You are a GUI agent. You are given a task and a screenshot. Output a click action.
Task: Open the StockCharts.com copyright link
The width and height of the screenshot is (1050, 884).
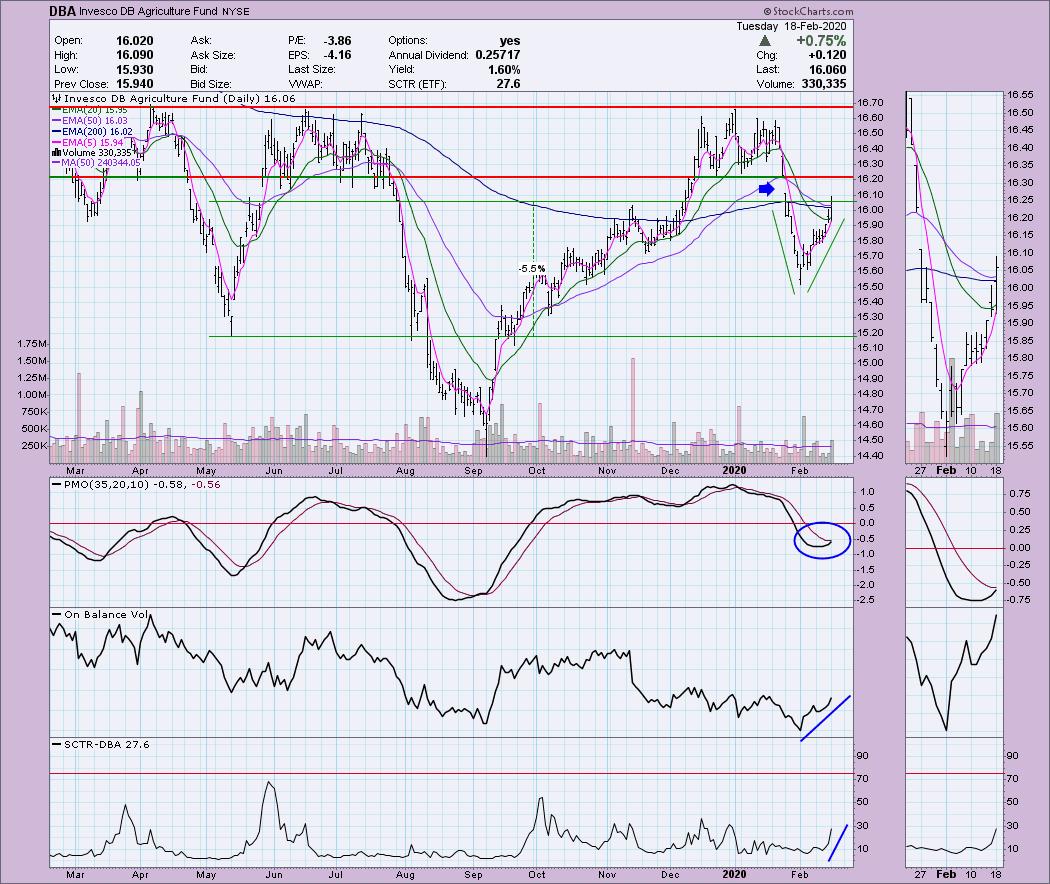(808, 11)
